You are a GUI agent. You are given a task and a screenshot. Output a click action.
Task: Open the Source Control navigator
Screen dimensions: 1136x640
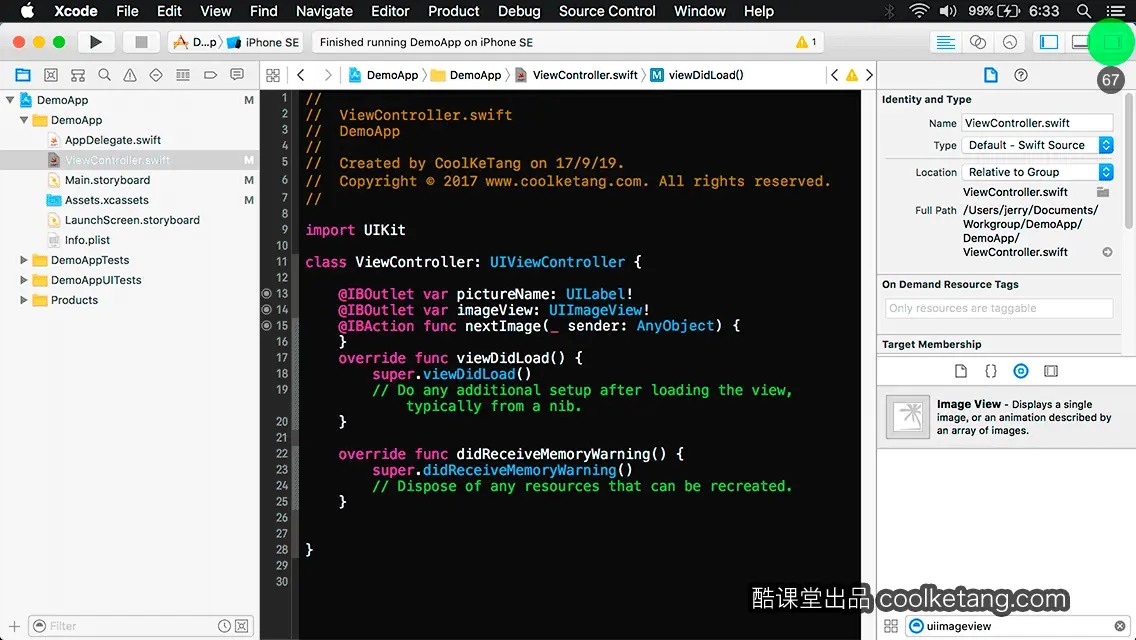(x=51, y=75)
